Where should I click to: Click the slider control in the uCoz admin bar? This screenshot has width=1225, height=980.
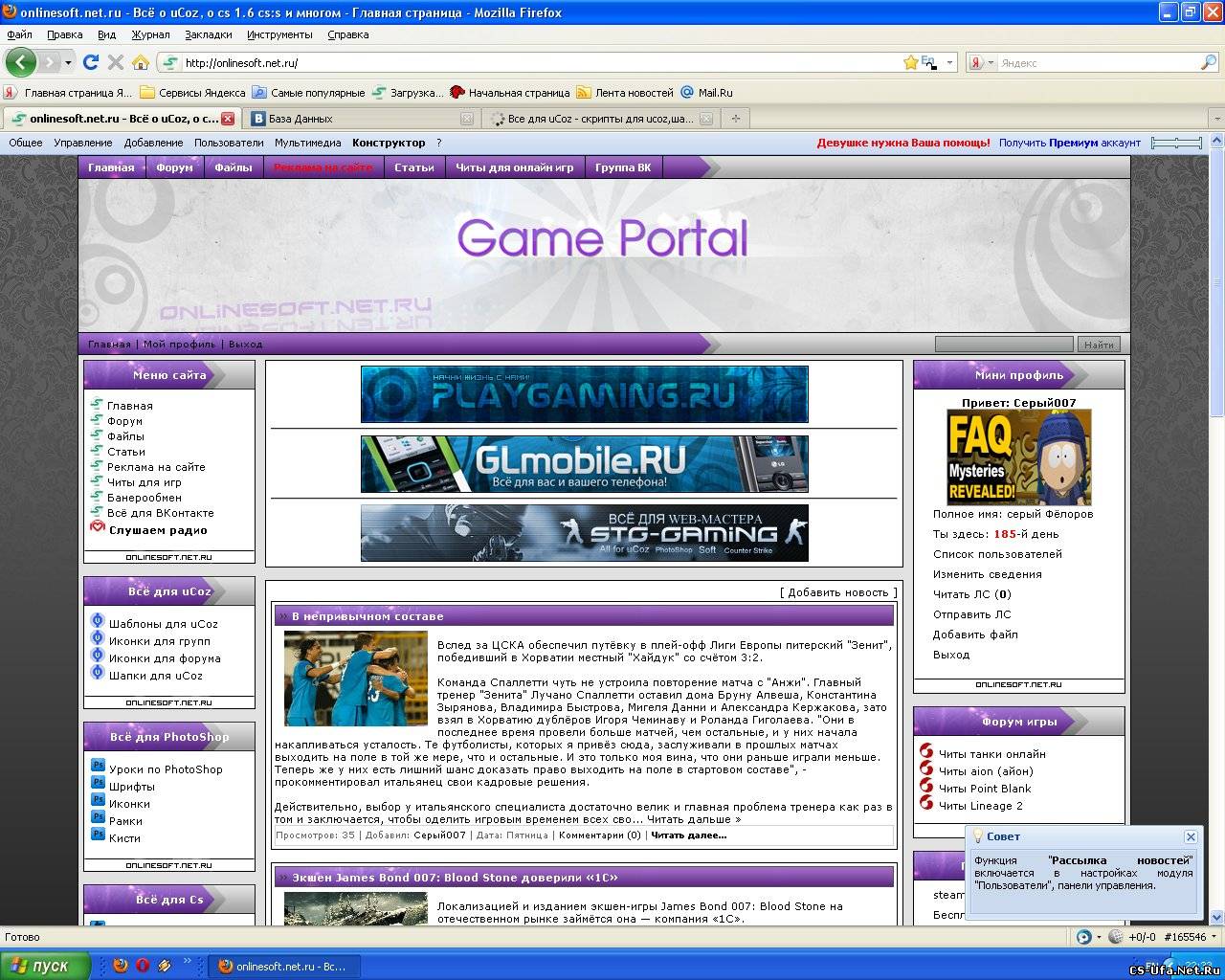(1176, 143)
